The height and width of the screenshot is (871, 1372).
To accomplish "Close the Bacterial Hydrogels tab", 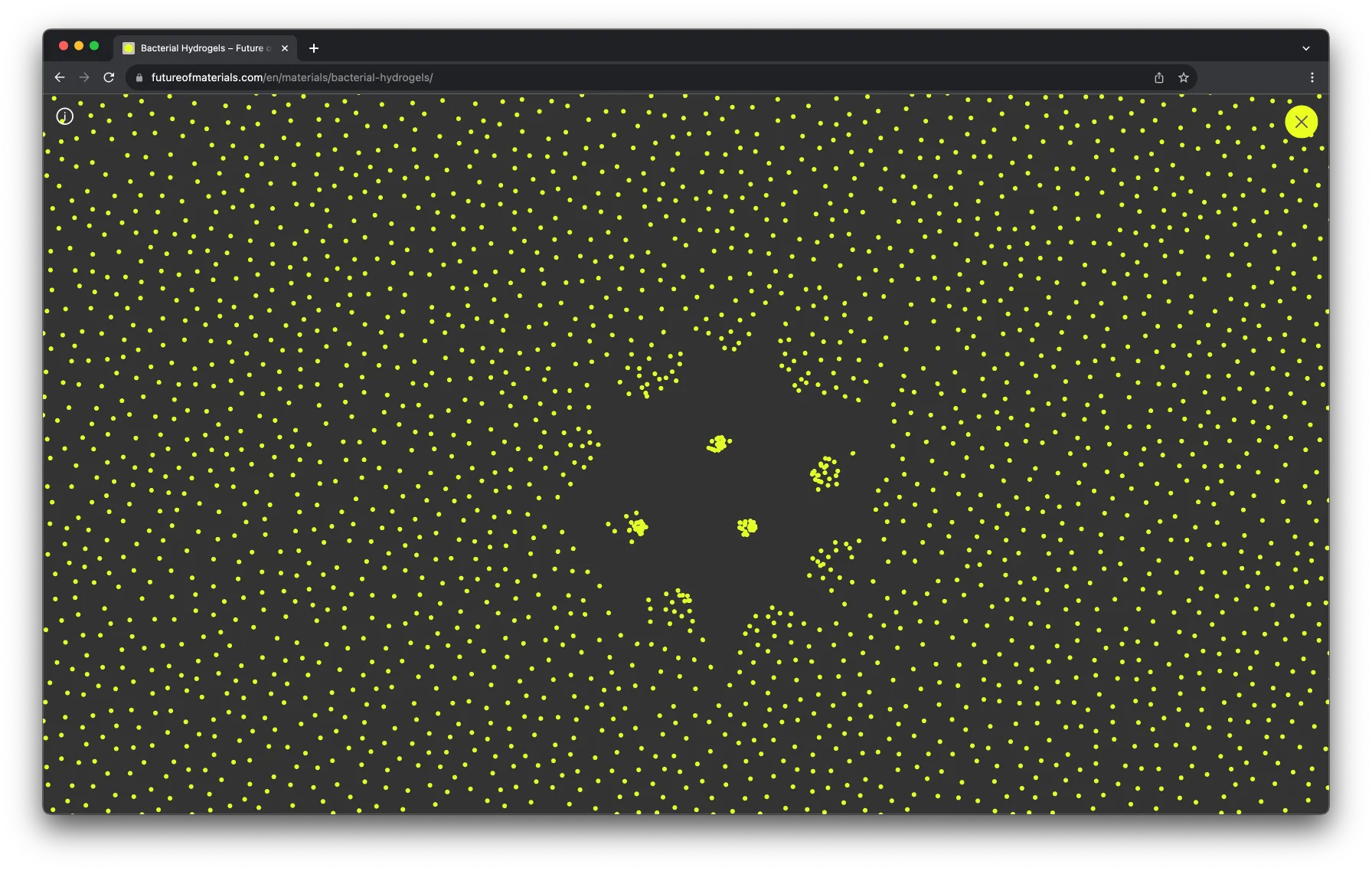I will pos(285,48).
